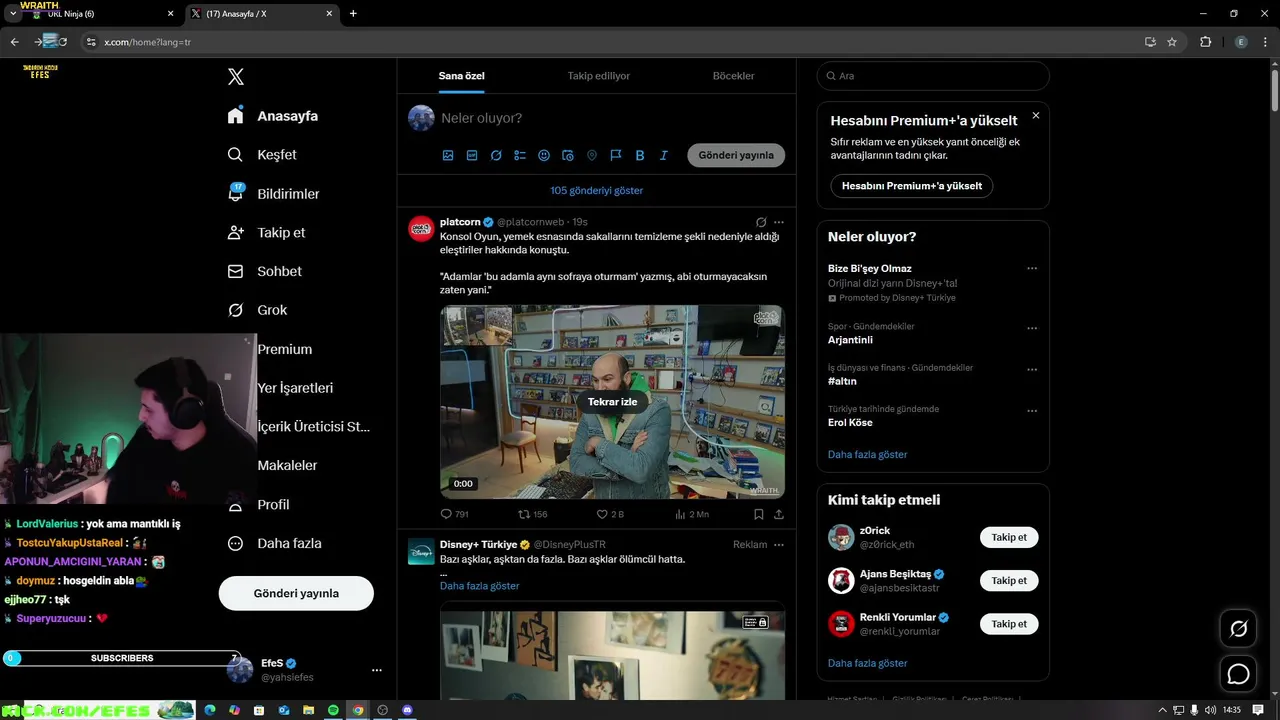Click the bell icon with 17 badge
Screen dimensions: 1280x720
(x=236, y=193)
